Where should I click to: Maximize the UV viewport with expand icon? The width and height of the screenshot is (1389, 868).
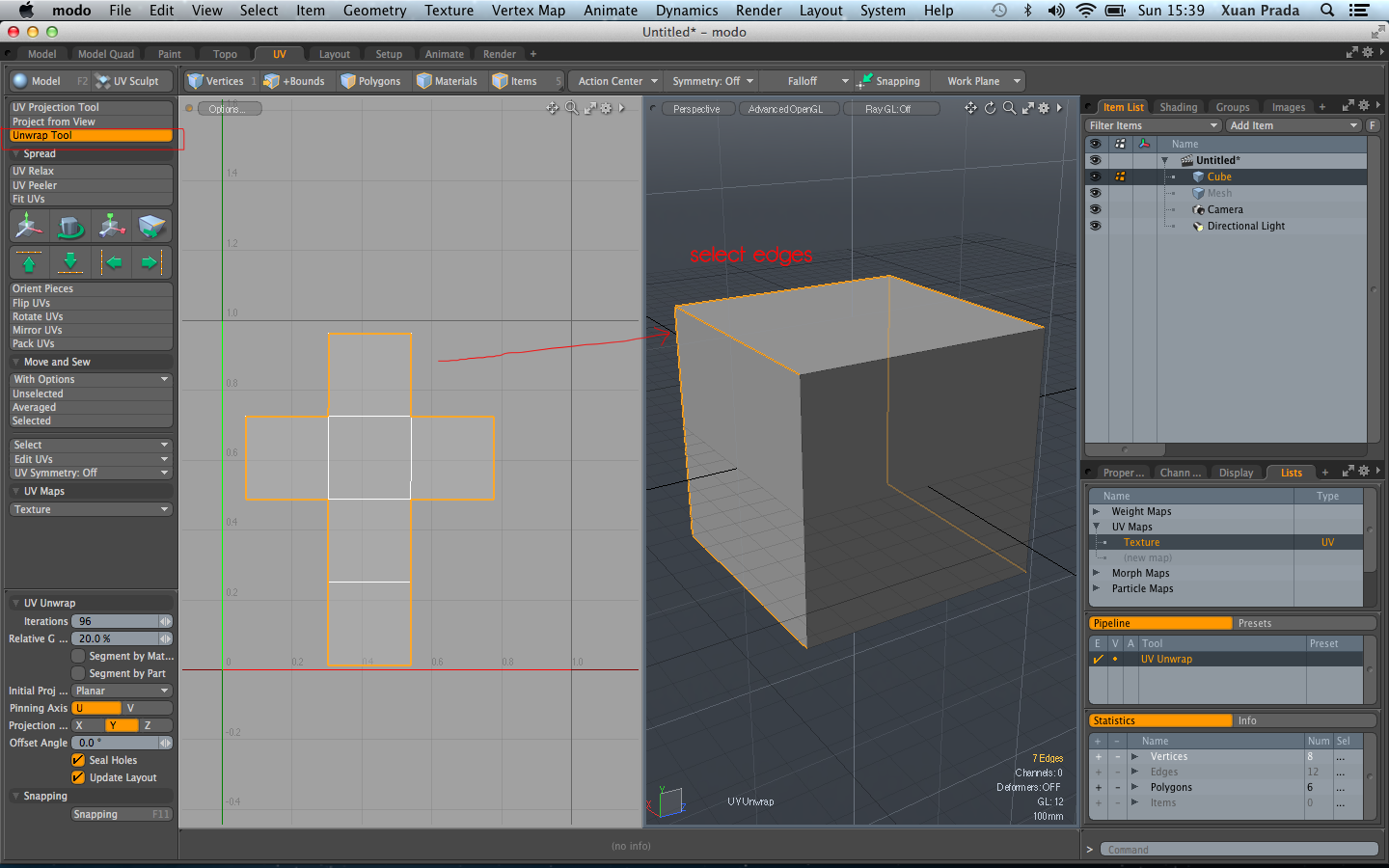(589, 108)
